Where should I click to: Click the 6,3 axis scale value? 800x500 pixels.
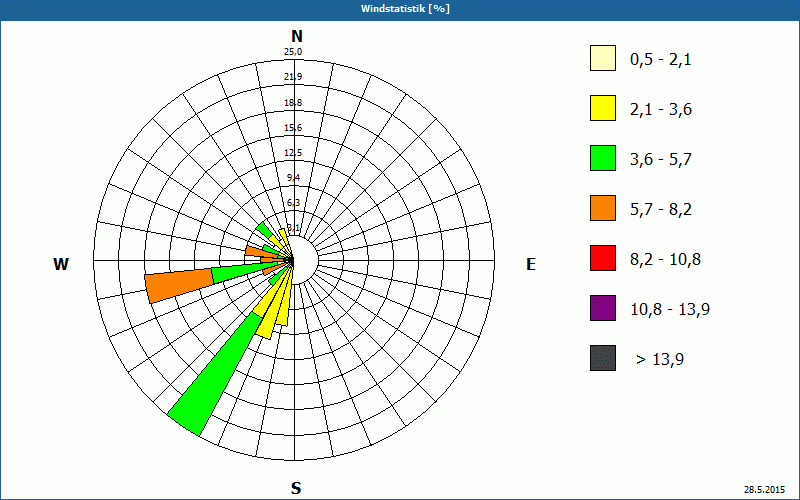click(293, 203)
